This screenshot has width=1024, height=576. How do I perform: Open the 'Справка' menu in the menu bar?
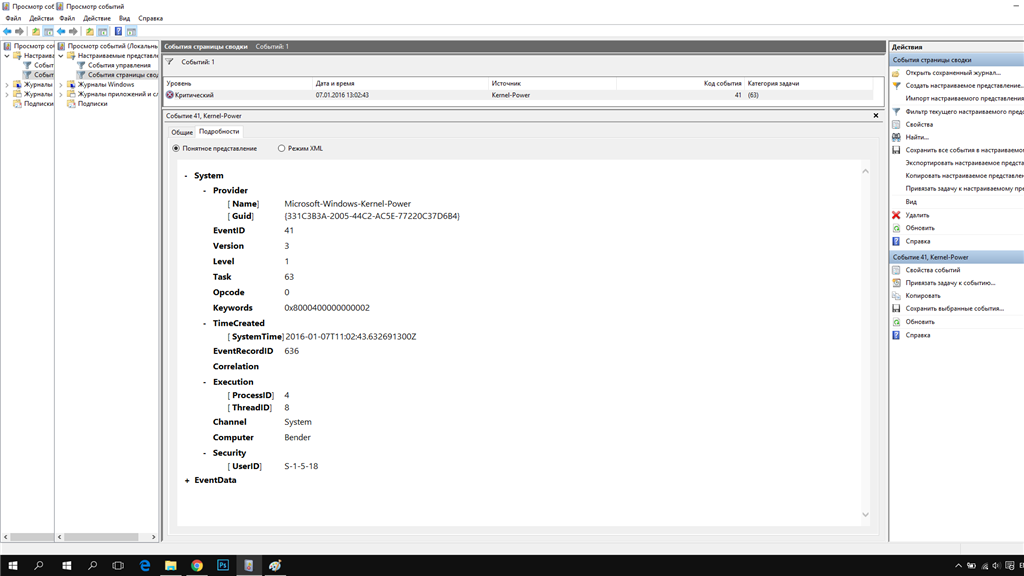[150, 18]
